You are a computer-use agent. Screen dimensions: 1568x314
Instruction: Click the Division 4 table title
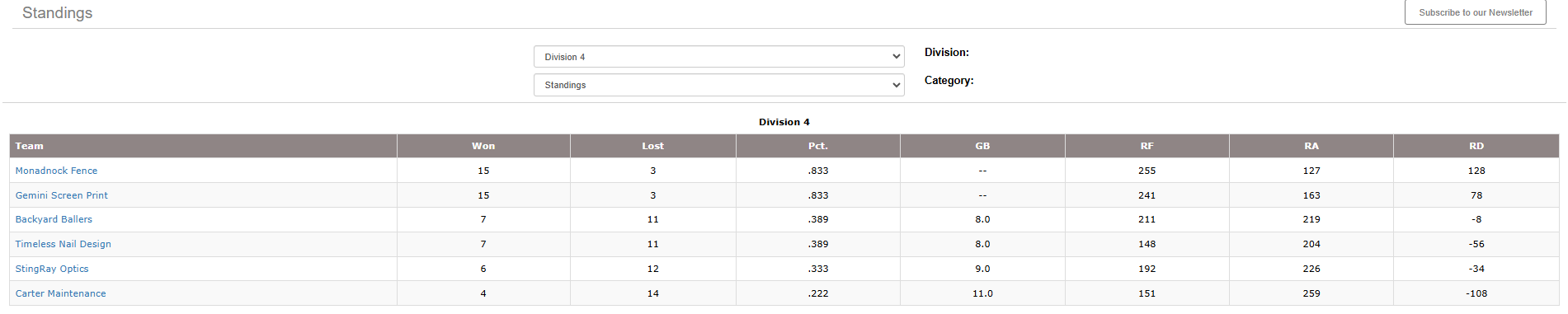784,122
